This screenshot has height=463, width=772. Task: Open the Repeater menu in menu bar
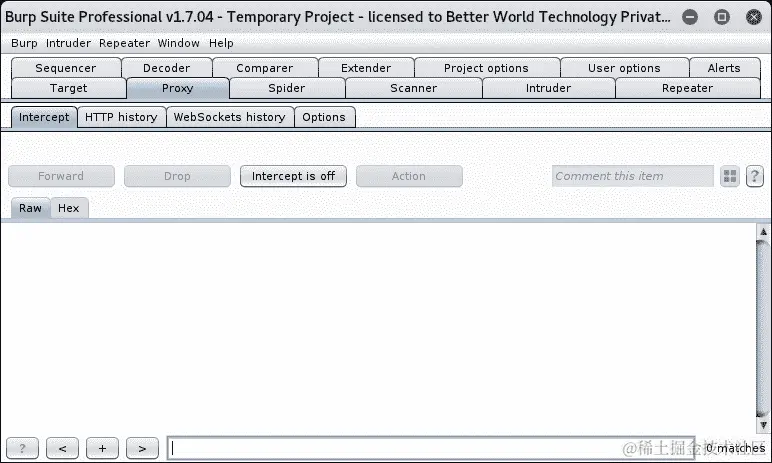click(x=124, y=43)
